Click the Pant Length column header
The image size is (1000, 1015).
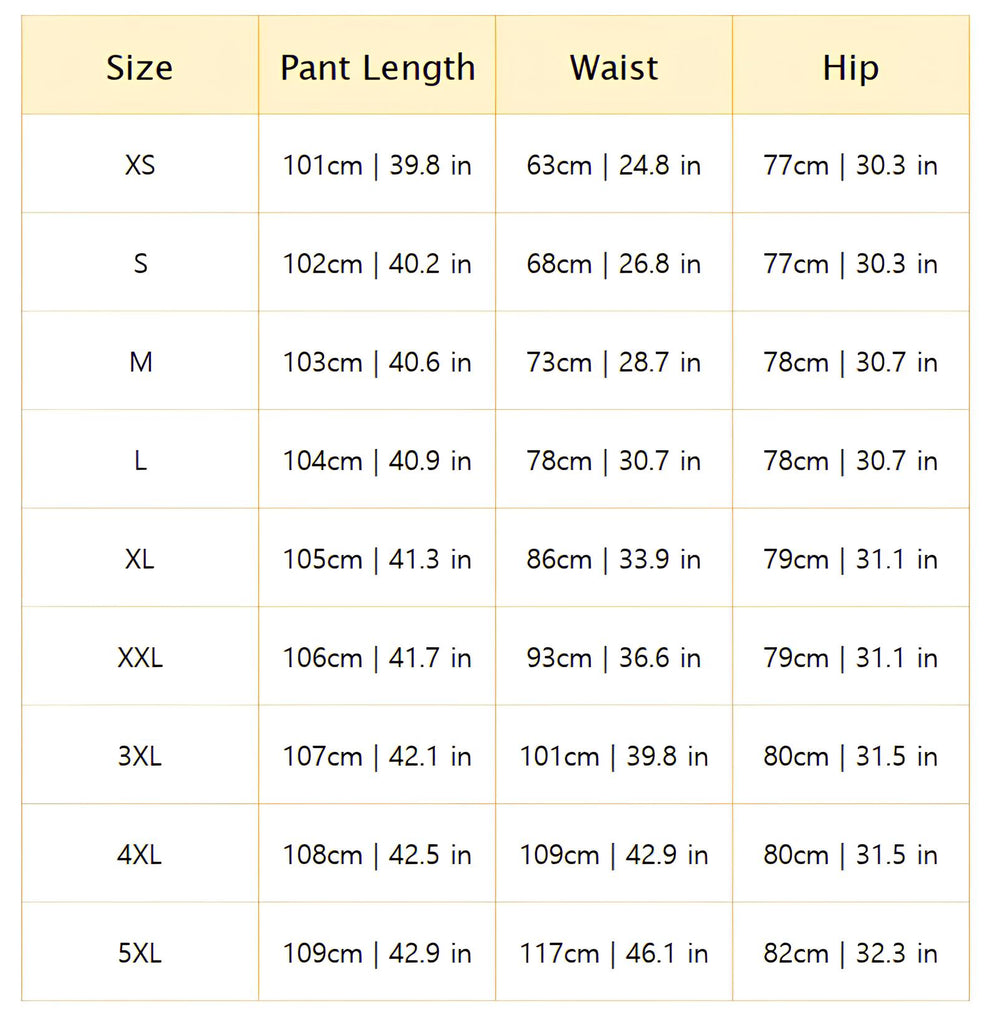pyautogui.click(x=377, y=68)
